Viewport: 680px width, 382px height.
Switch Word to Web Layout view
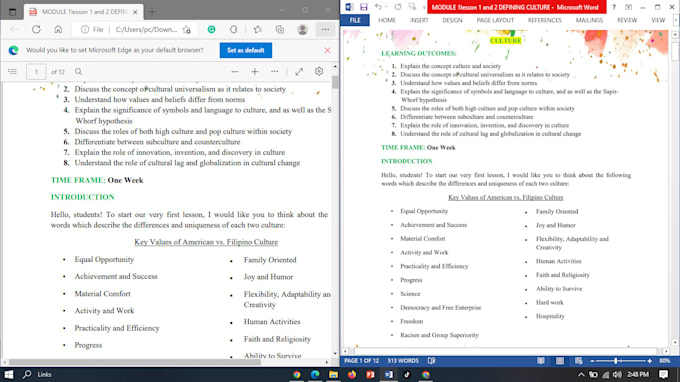[579, 361]
